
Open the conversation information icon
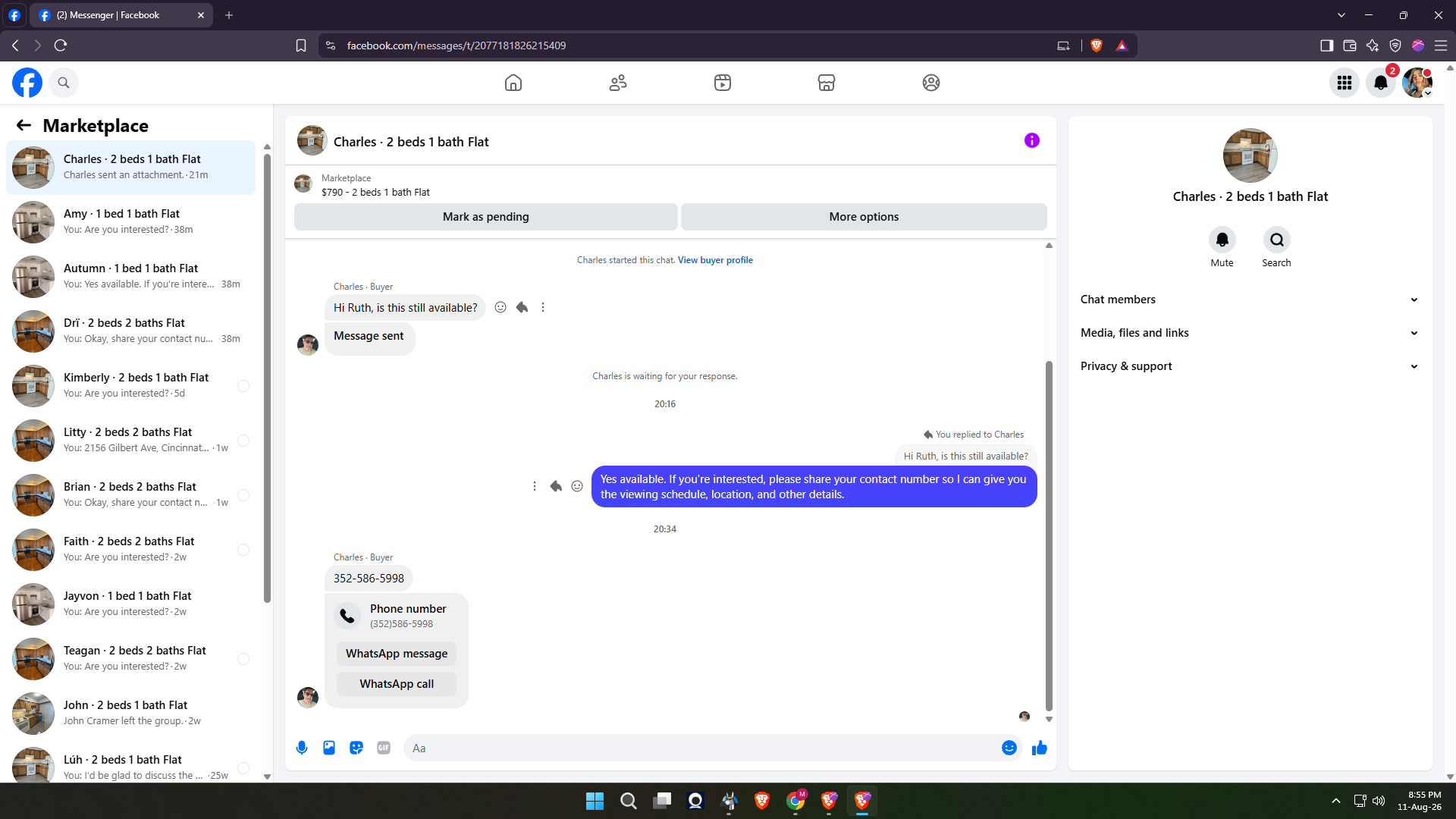(x=1031, y=140)
